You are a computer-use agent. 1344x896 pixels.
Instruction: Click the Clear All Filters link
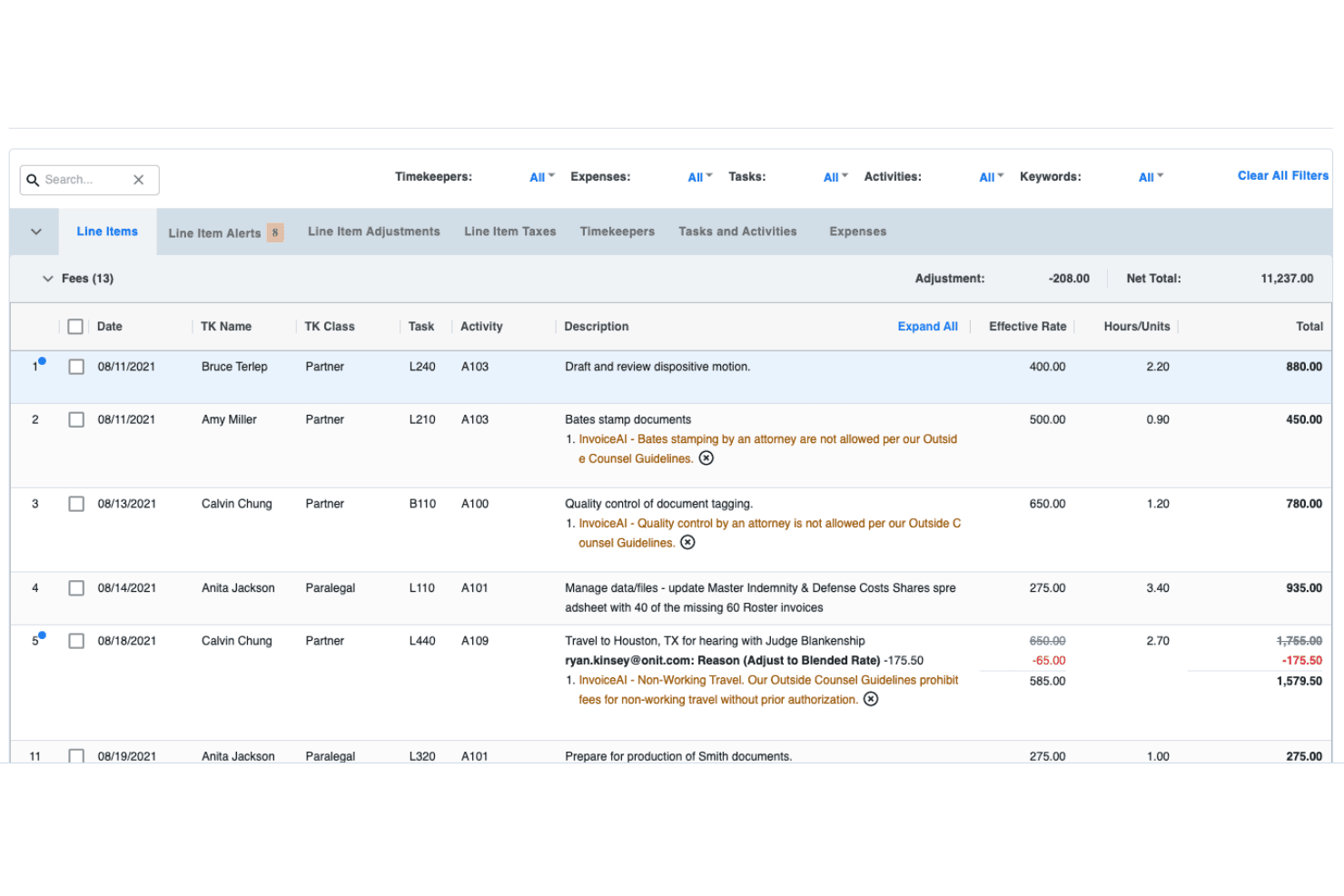click(1283, 175)
